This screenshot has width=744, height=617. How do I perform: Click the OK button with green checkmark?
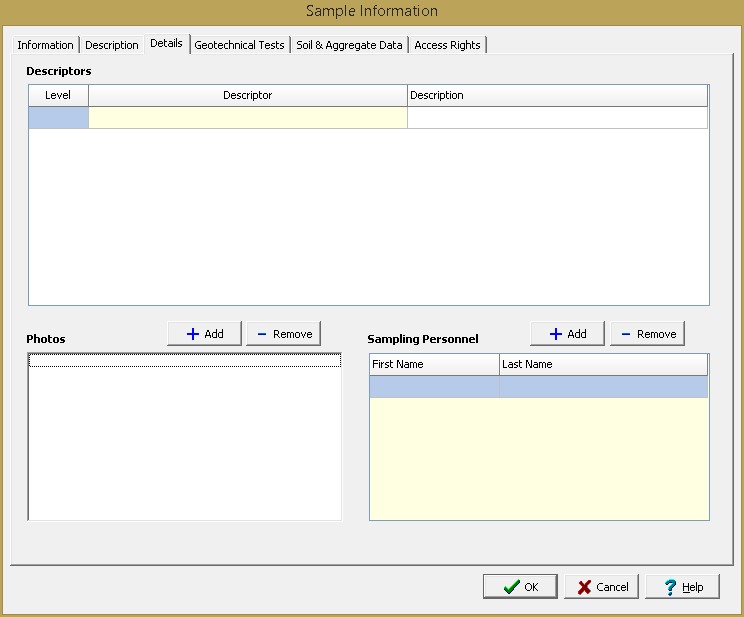[520, 587]
